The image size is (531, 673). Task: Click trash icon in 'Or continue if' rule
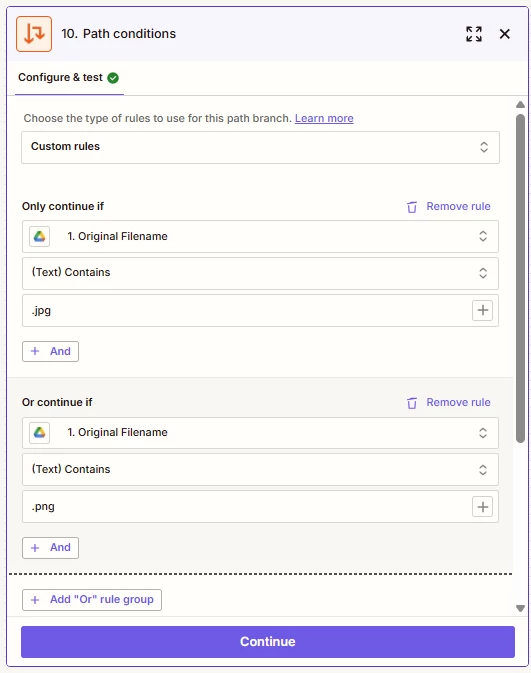pyautogui.click(x=412, y=403)
